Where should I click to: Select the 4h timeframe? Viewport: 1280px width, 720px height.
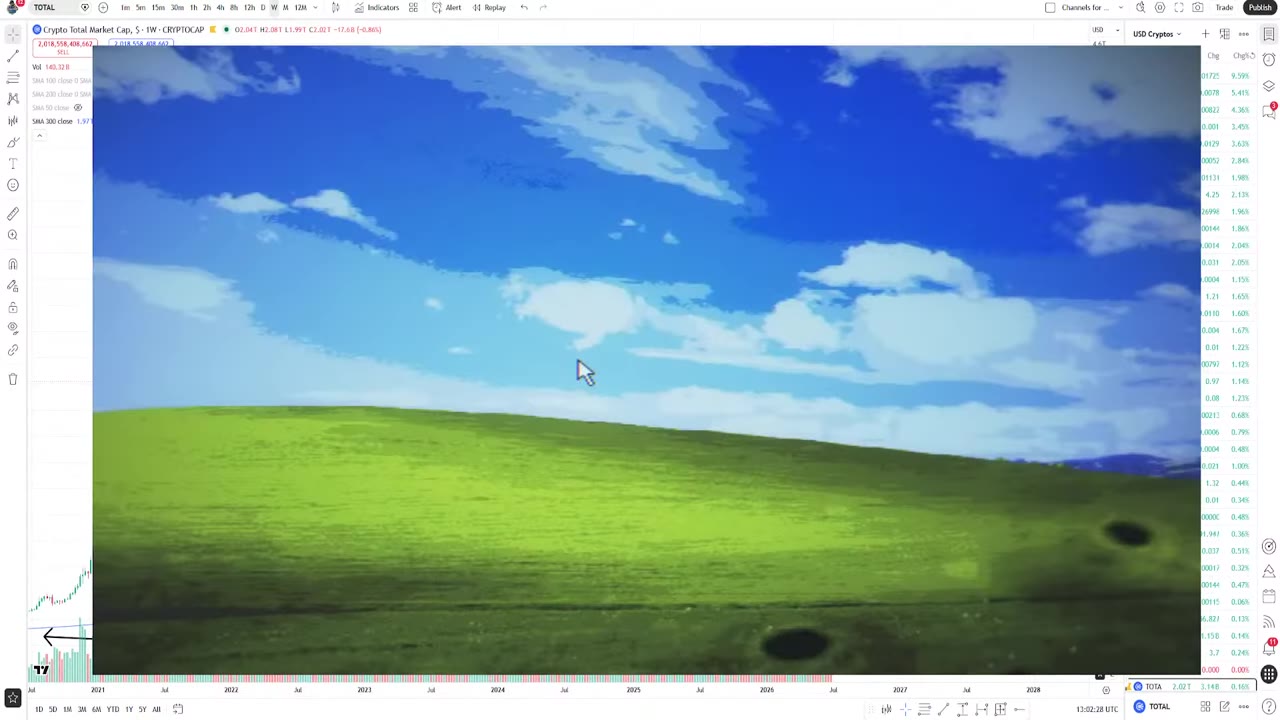[220, 8]
